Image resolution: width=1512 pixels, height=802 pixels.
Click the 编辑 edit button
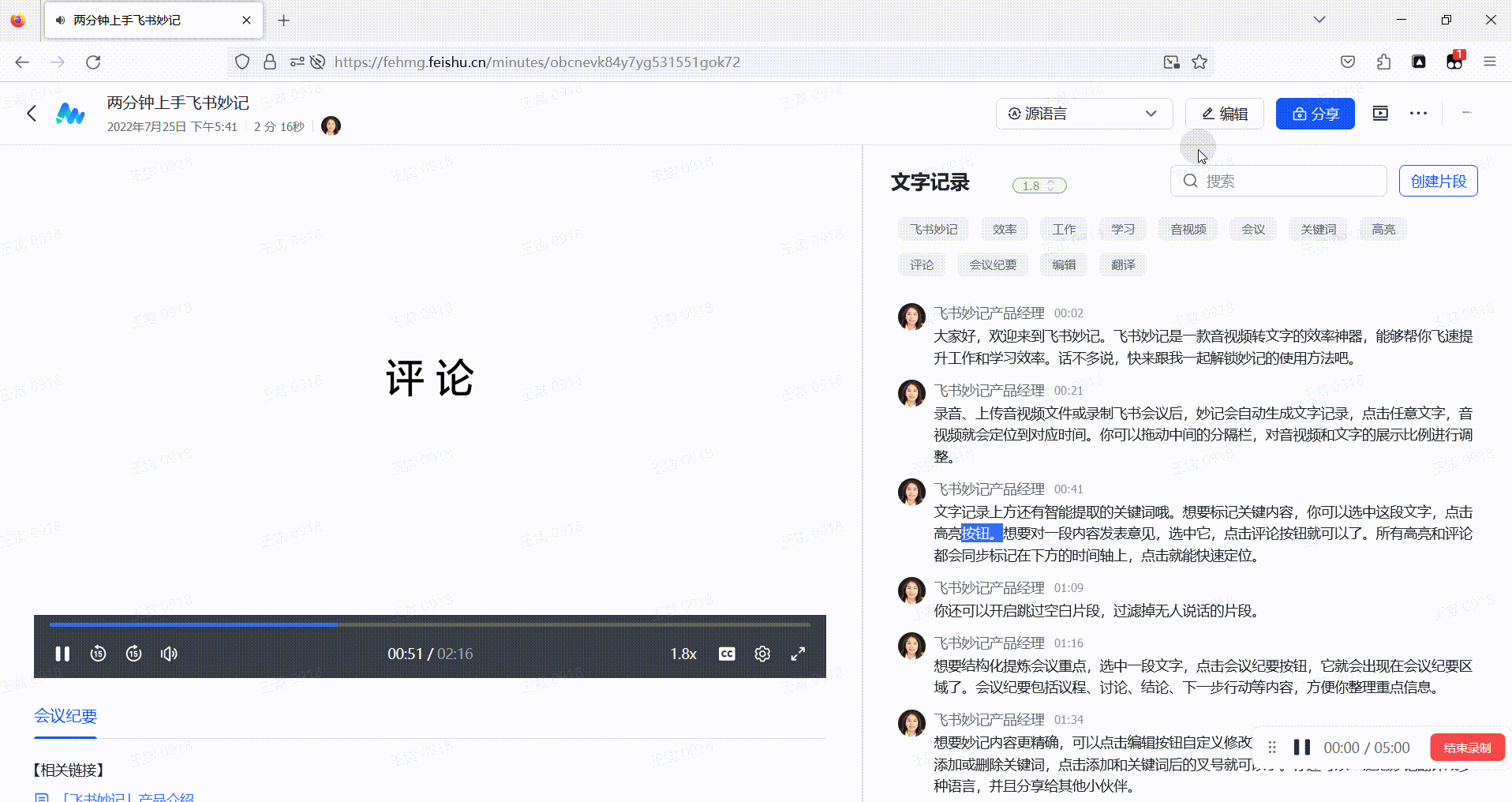pos(1225,114)
